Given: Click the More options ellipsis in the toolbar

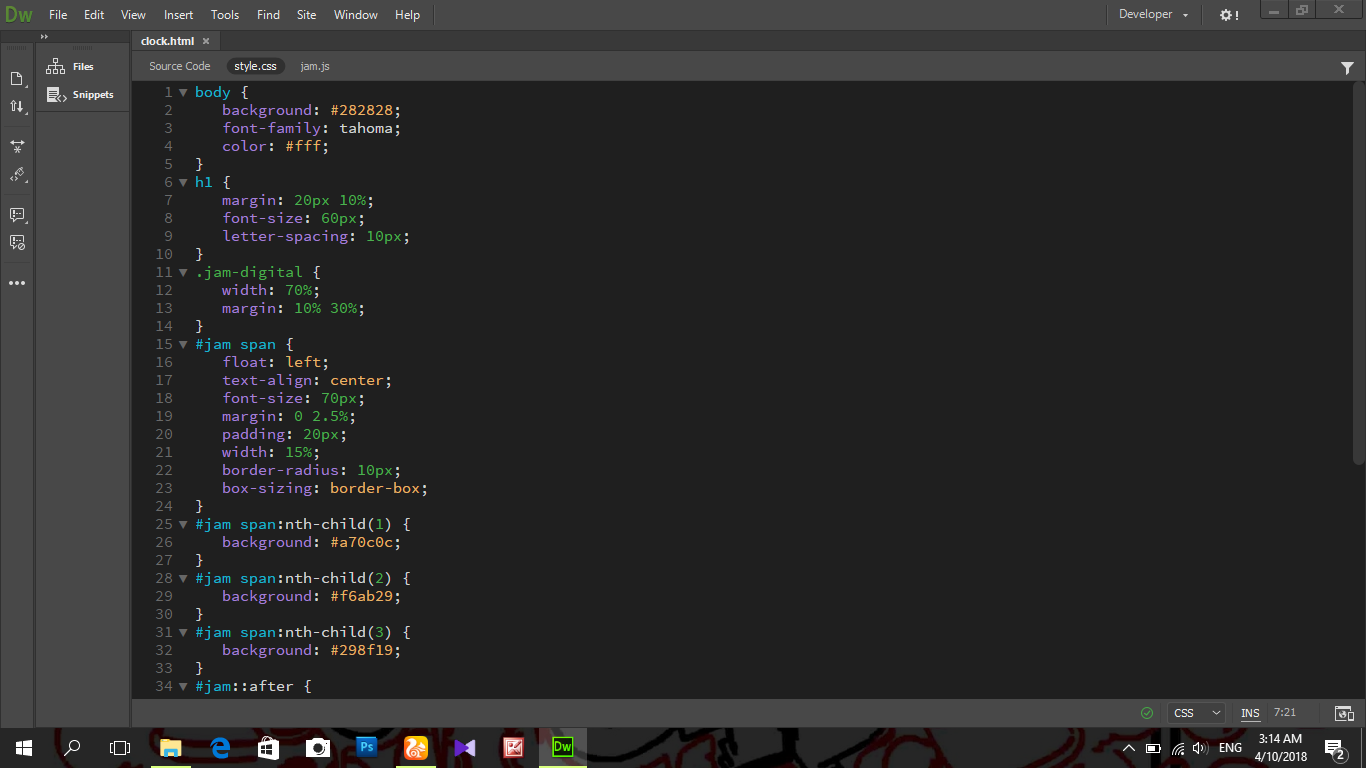Looking at the screenshot, I should tap(17, 282).
